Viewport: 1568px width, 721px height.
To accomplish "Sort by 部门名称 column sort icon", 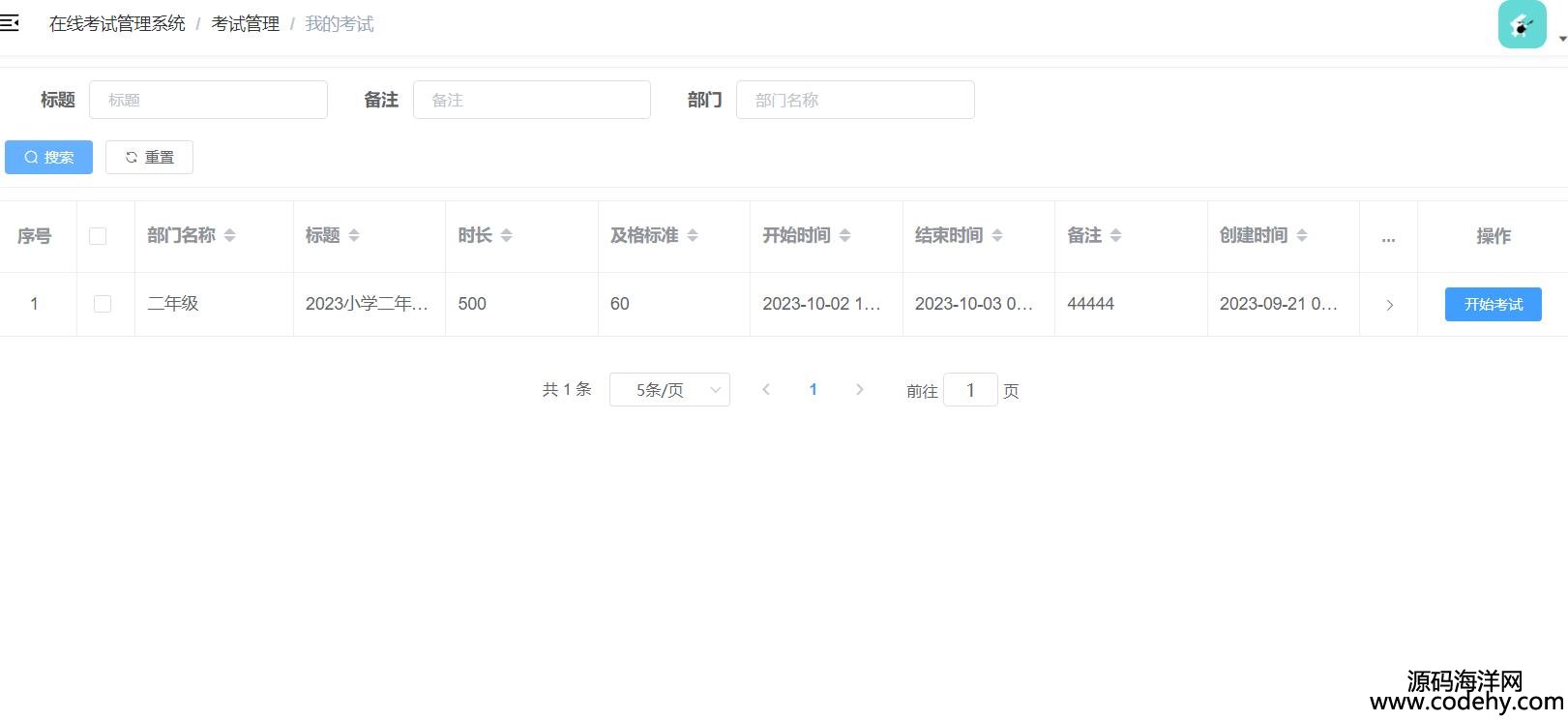I will [229, 235].
